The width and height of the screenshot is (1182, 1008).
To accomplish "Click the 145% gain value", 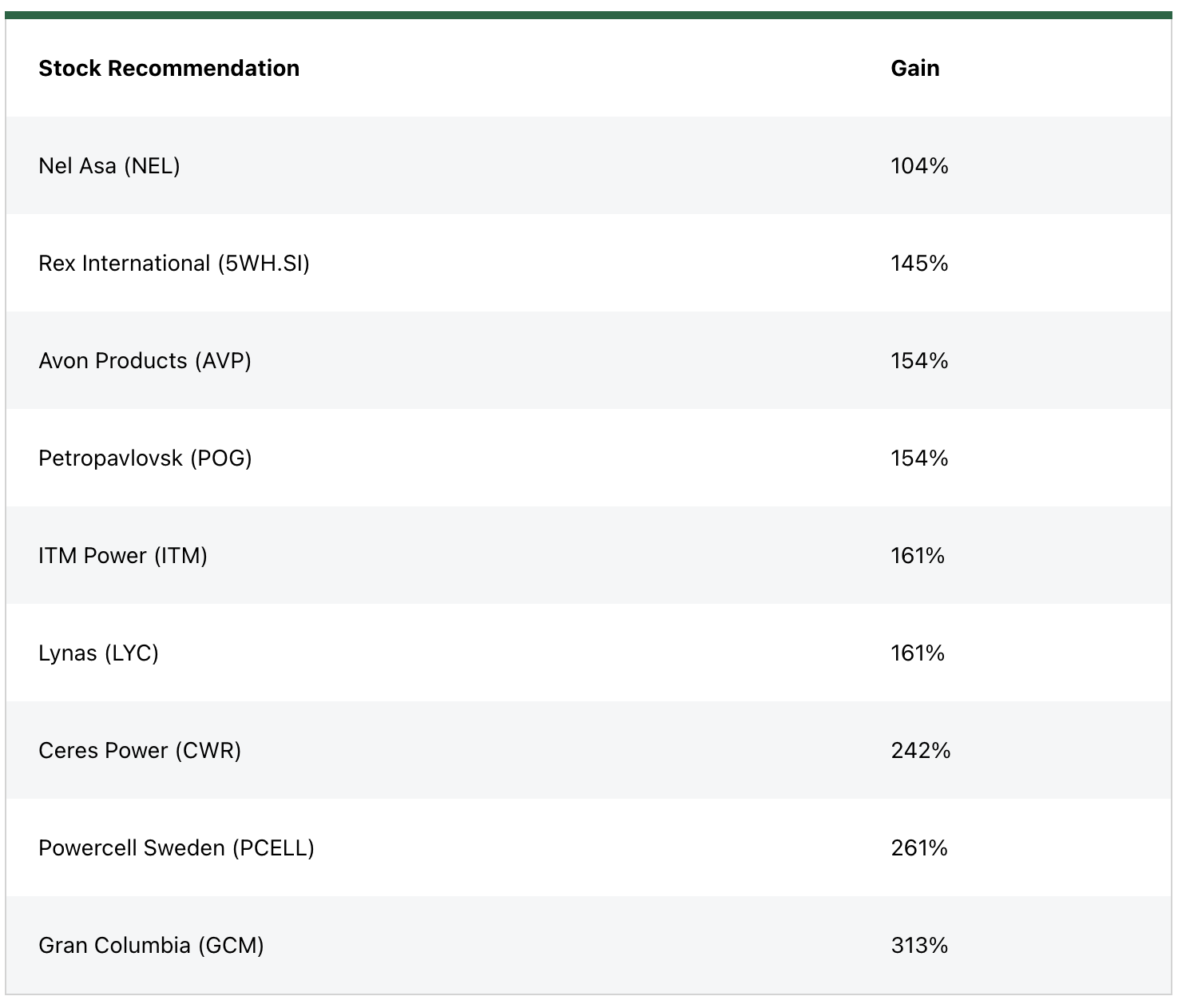I will [x=919, y=264].
